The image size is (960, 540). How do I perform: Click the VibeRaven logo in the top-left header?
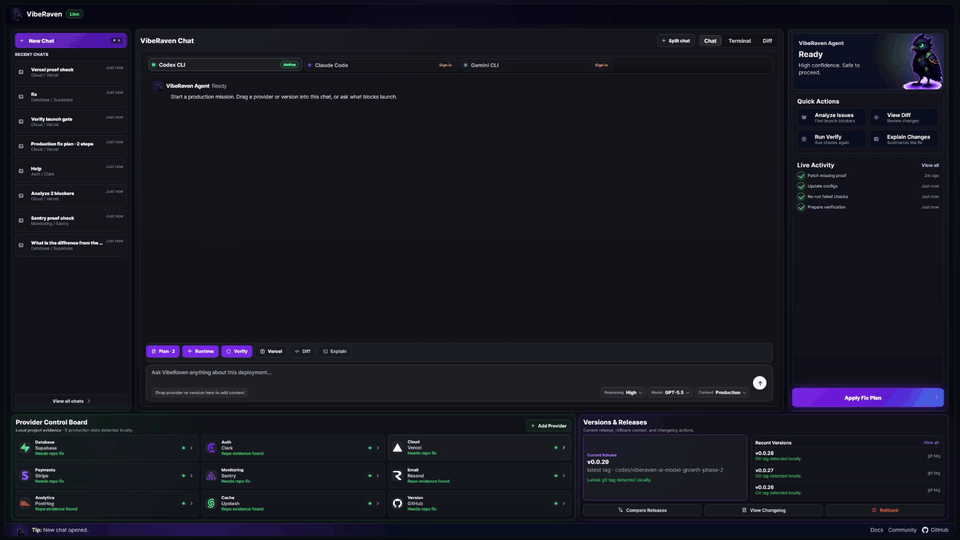click(x=17, y=14)
